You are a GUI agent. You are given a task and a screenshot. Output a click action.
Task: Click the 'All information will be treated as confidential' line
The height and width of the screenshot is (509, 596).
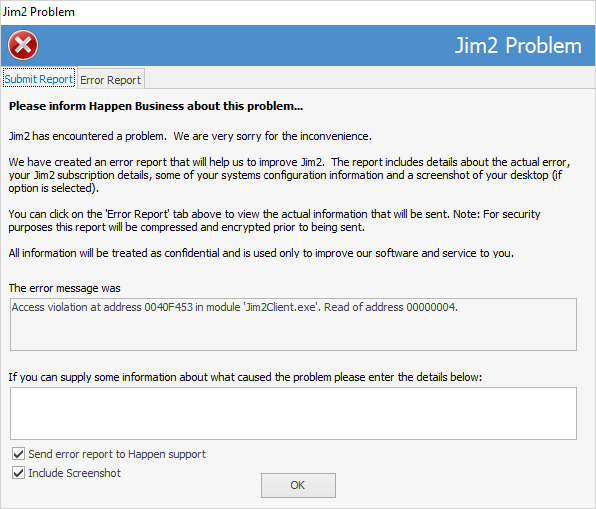tap(261, 253)
